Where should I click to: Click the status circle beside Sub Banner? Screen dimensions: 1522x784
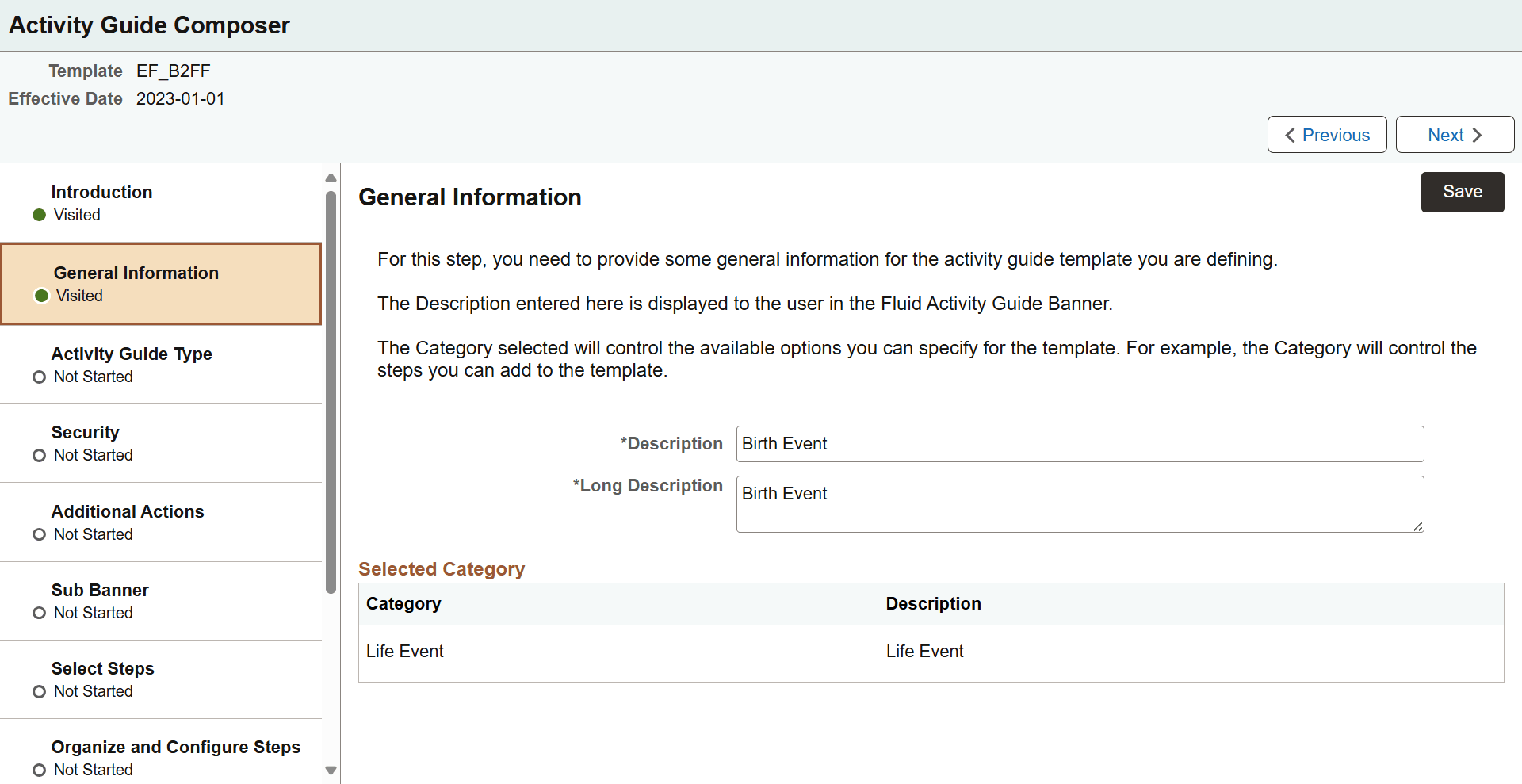(x=38, y=613)
